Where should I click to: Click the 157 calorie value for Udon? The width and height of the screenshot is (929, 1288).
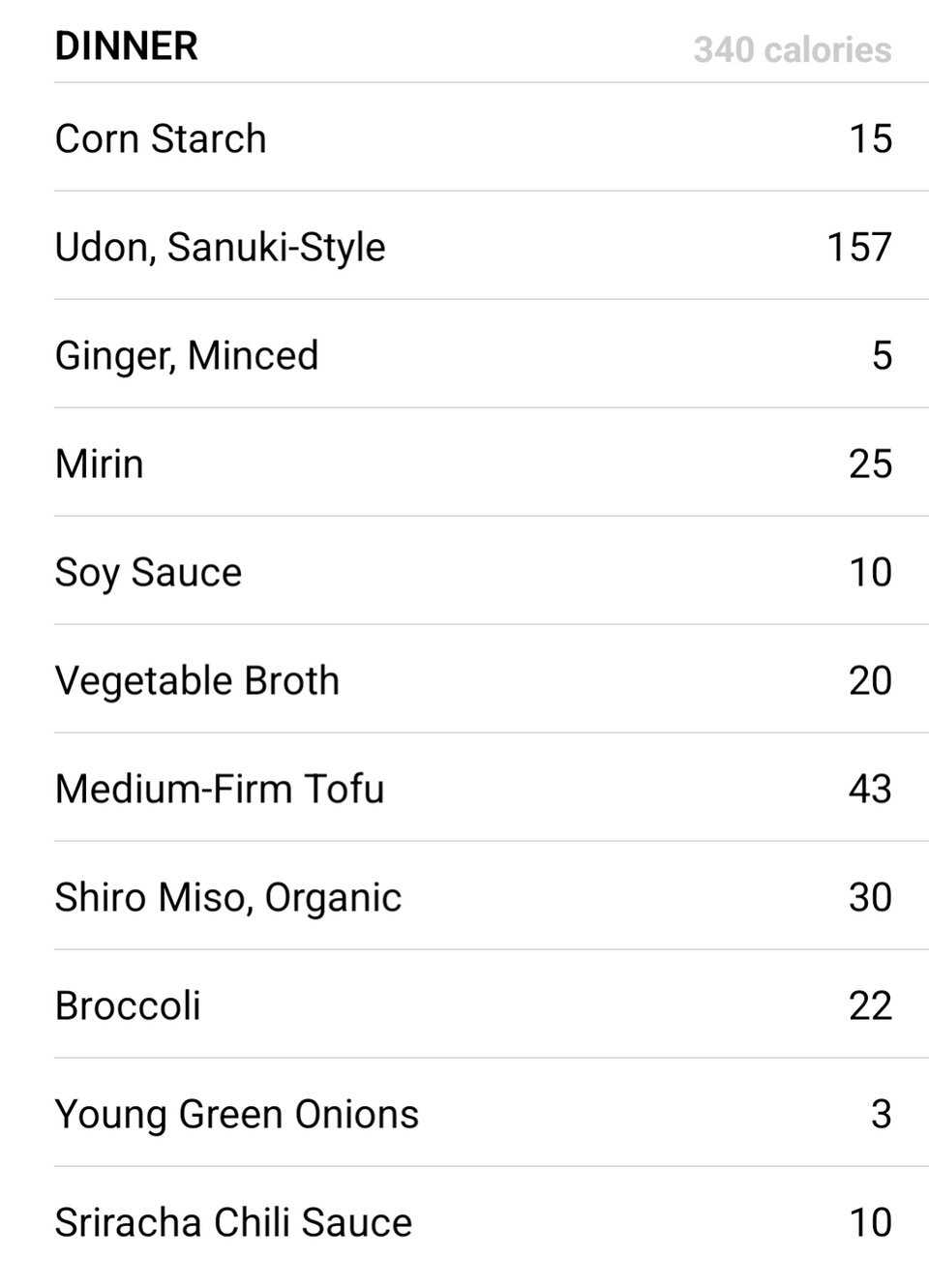pyautogui.click(x=859, y=247)
